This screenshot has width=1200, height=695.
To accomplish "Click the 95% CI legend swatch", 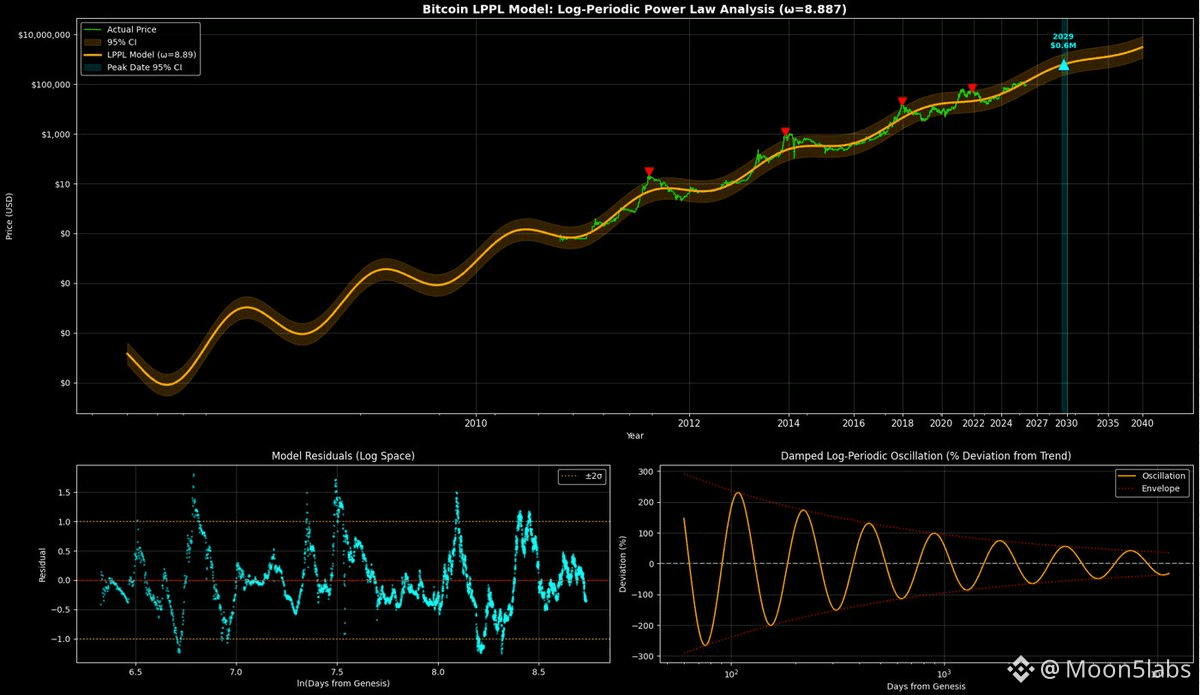I will coord(93,43).
